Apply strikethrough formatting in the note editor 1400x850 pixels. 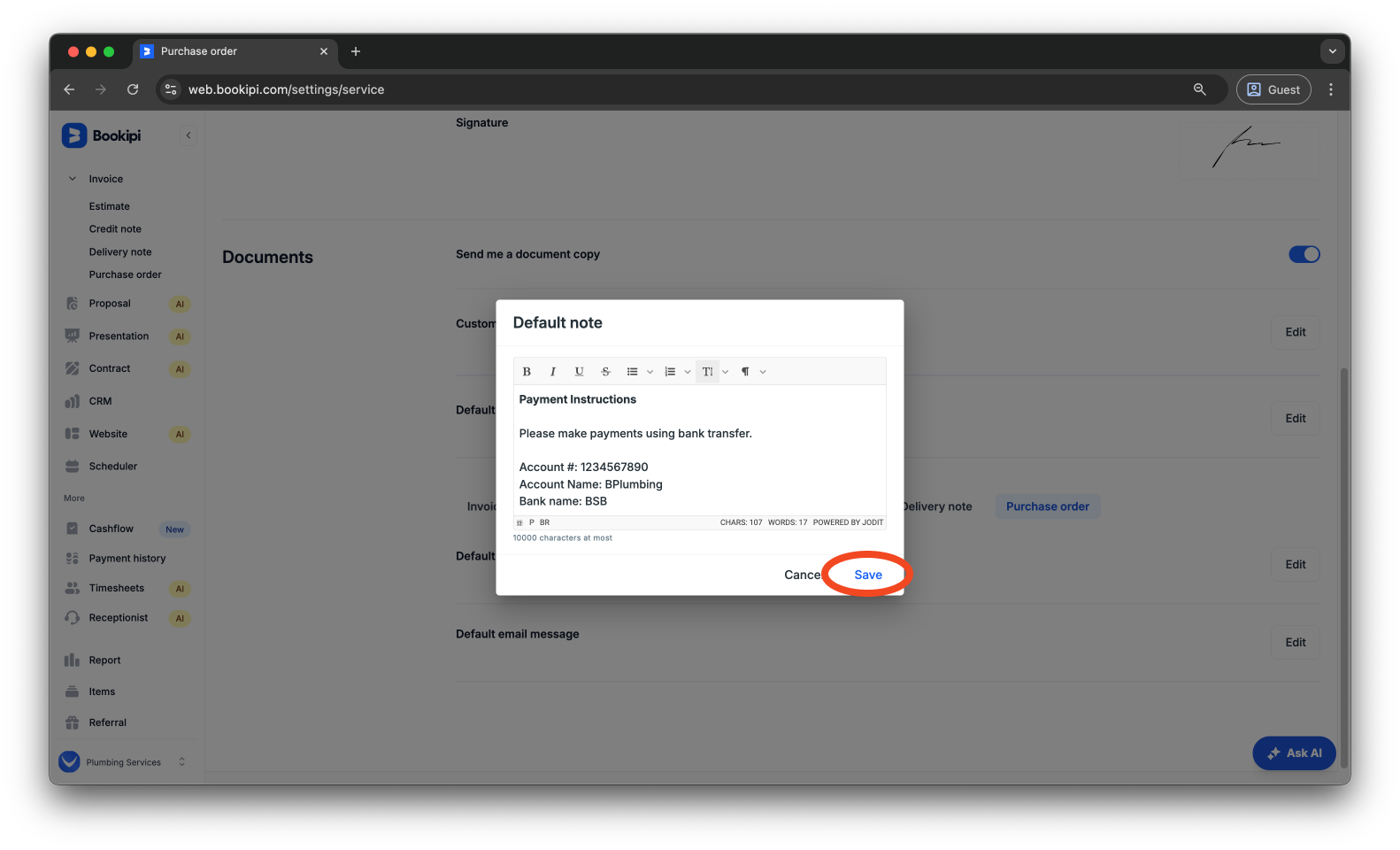pos(606,372)
